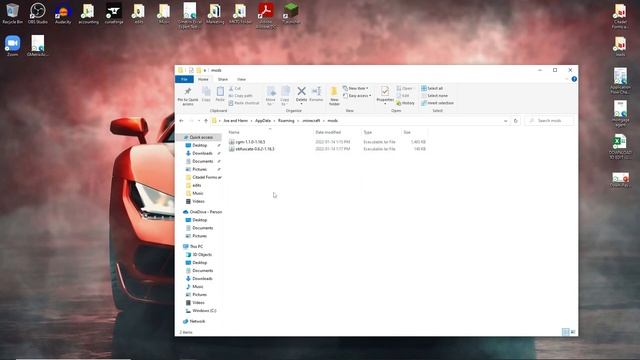Image resolution: width=640 pixels, height=360 pixels.
Task: Open the Copy to dropdown
Action: [285, 96]
